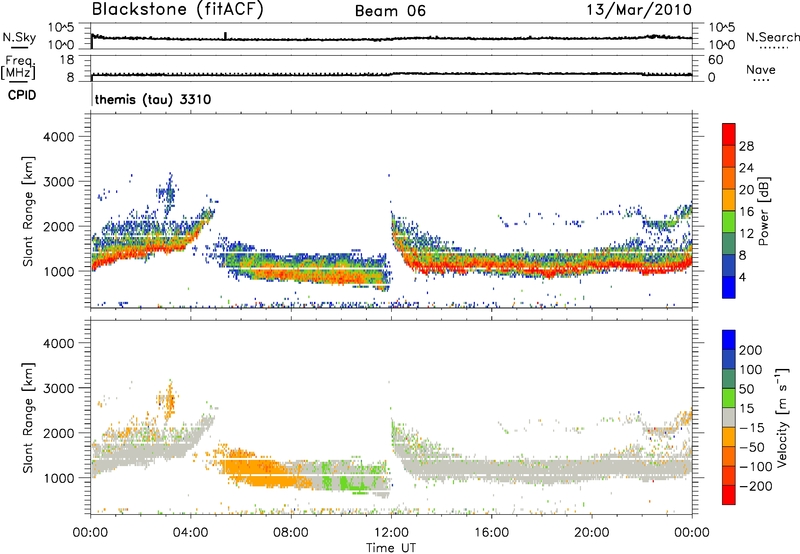This screenshot has width=800, height=554.
Task: Click the blue top of the velocity colorbar
Action: coord(729,340)
